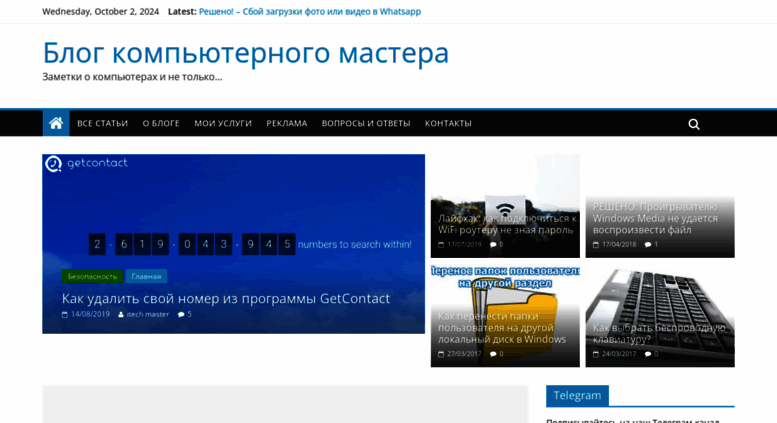The height and width of the screenshot is (423, 777).
Task: Open the WiFi router lifehack article
Action: [x=507, y=224]
